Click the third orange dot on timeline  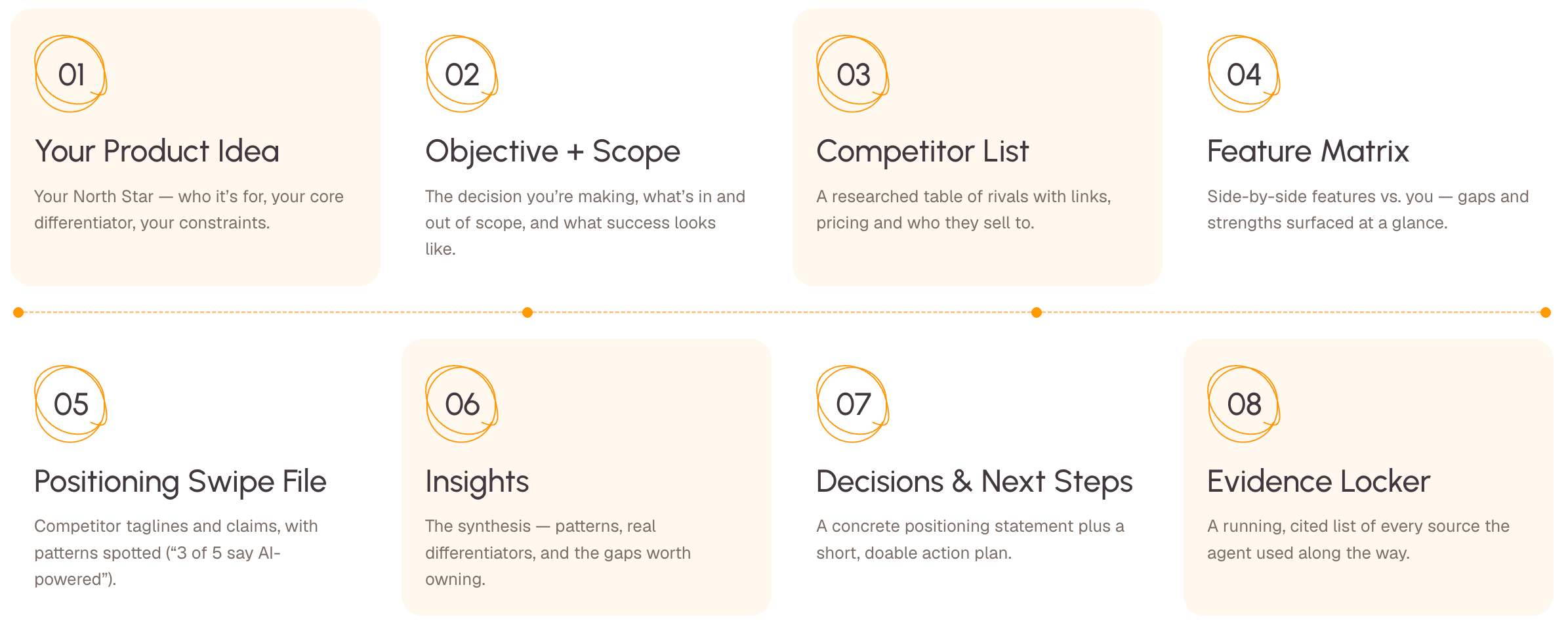1037,312
